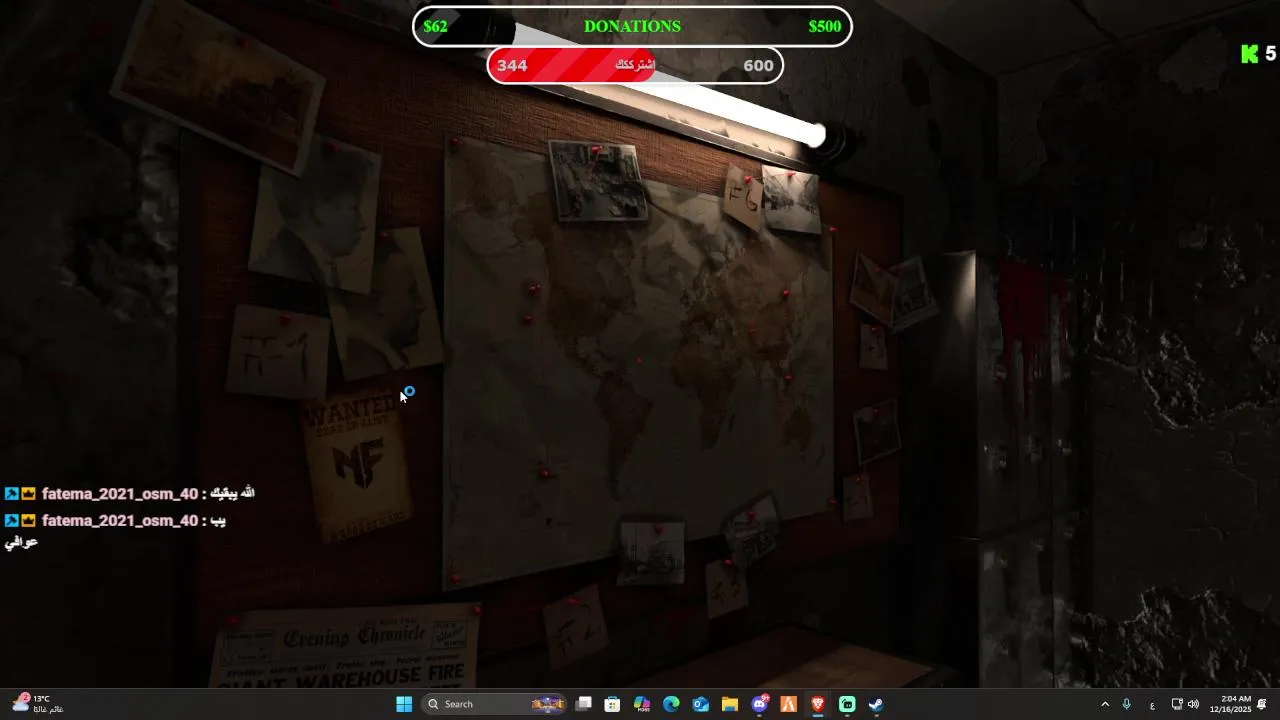Click the second fatema_2021_osm_40 chat username
Viewport: 1280px width, 720px height.
(x=120, y=521)
